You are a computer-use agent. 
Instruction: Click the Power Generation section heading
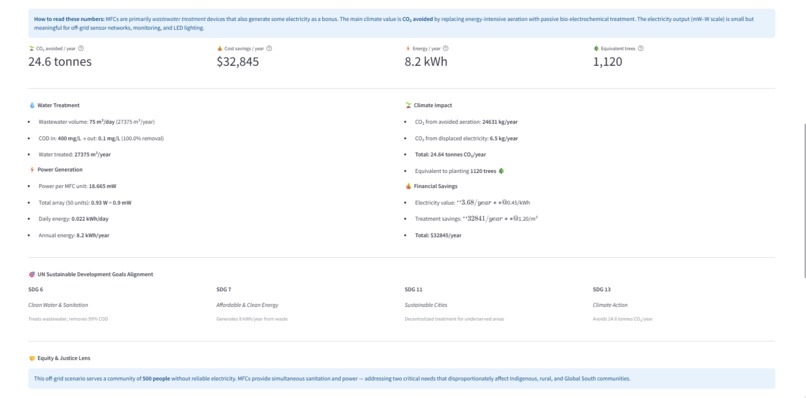(x=60, y=170)
